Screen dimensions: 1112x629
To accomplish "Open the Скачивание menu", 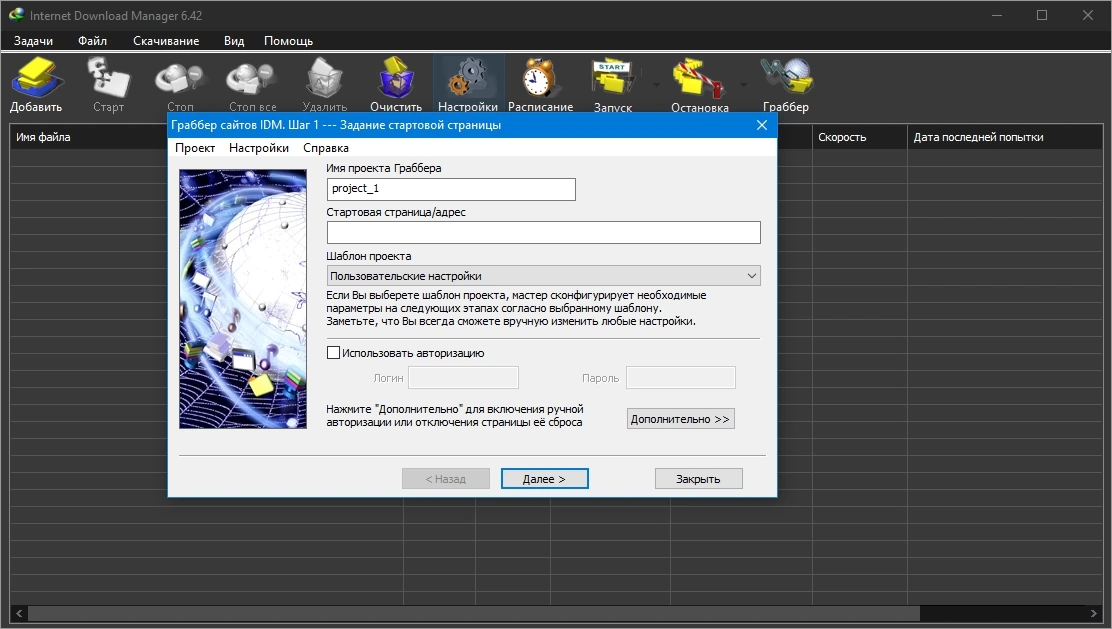I will pos(166,41).
